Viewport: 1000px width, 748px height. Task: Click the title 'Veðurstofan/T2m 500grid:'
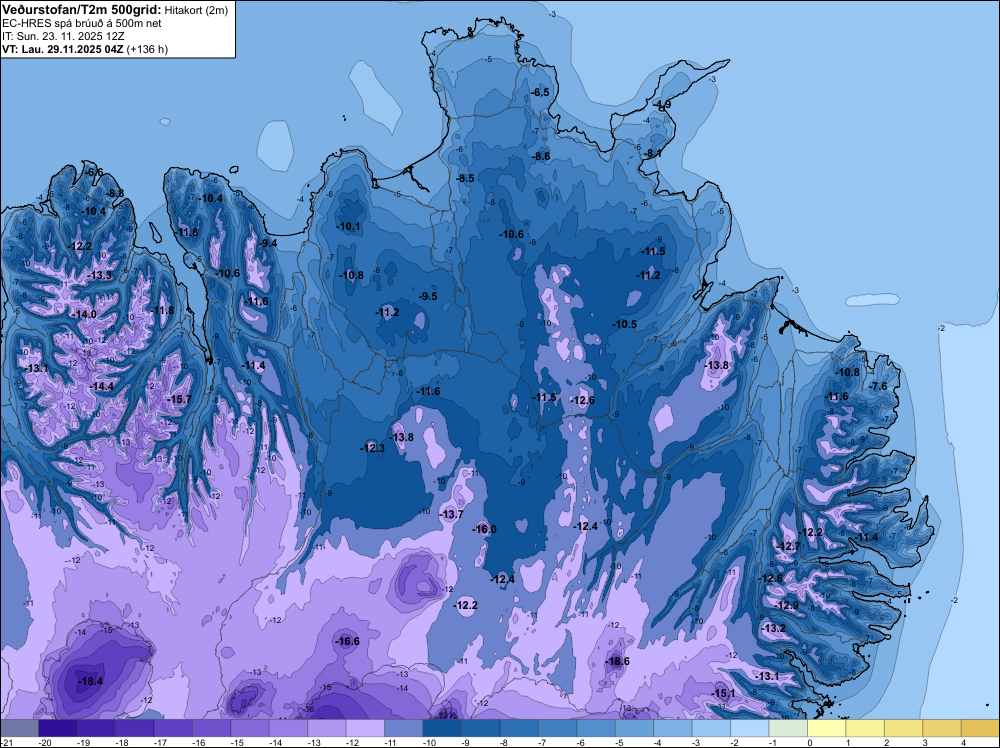(x=82, y=10)
